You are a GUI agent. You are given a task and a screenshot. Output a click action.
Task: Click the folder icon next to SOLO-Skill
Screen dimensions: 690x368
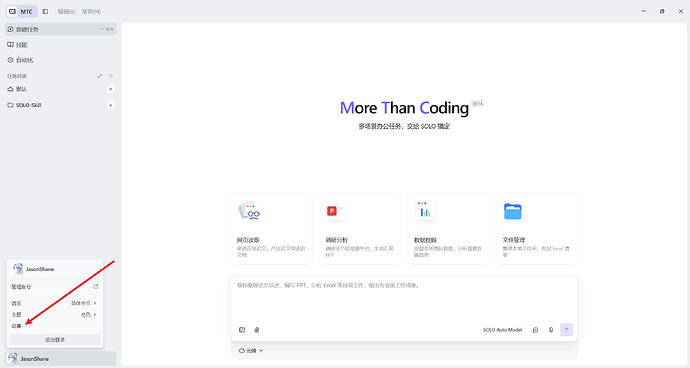click(x=11, y=105)
